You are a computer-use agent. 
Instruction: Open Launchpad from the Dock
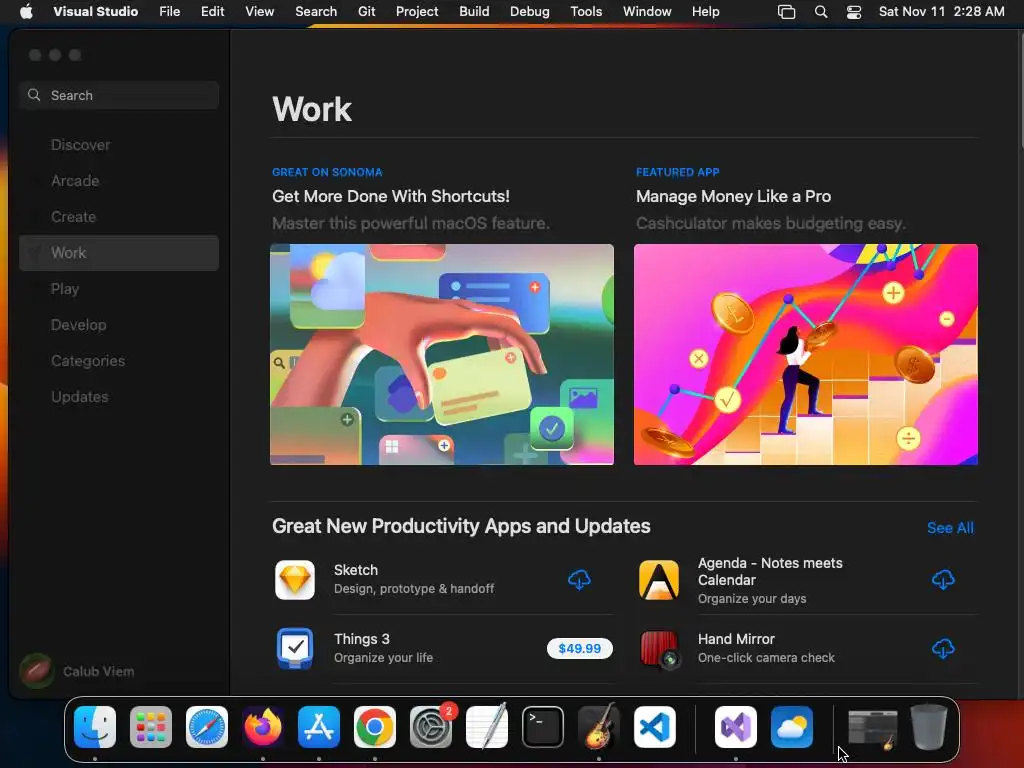pyautogui.click(x=151, y=727)
